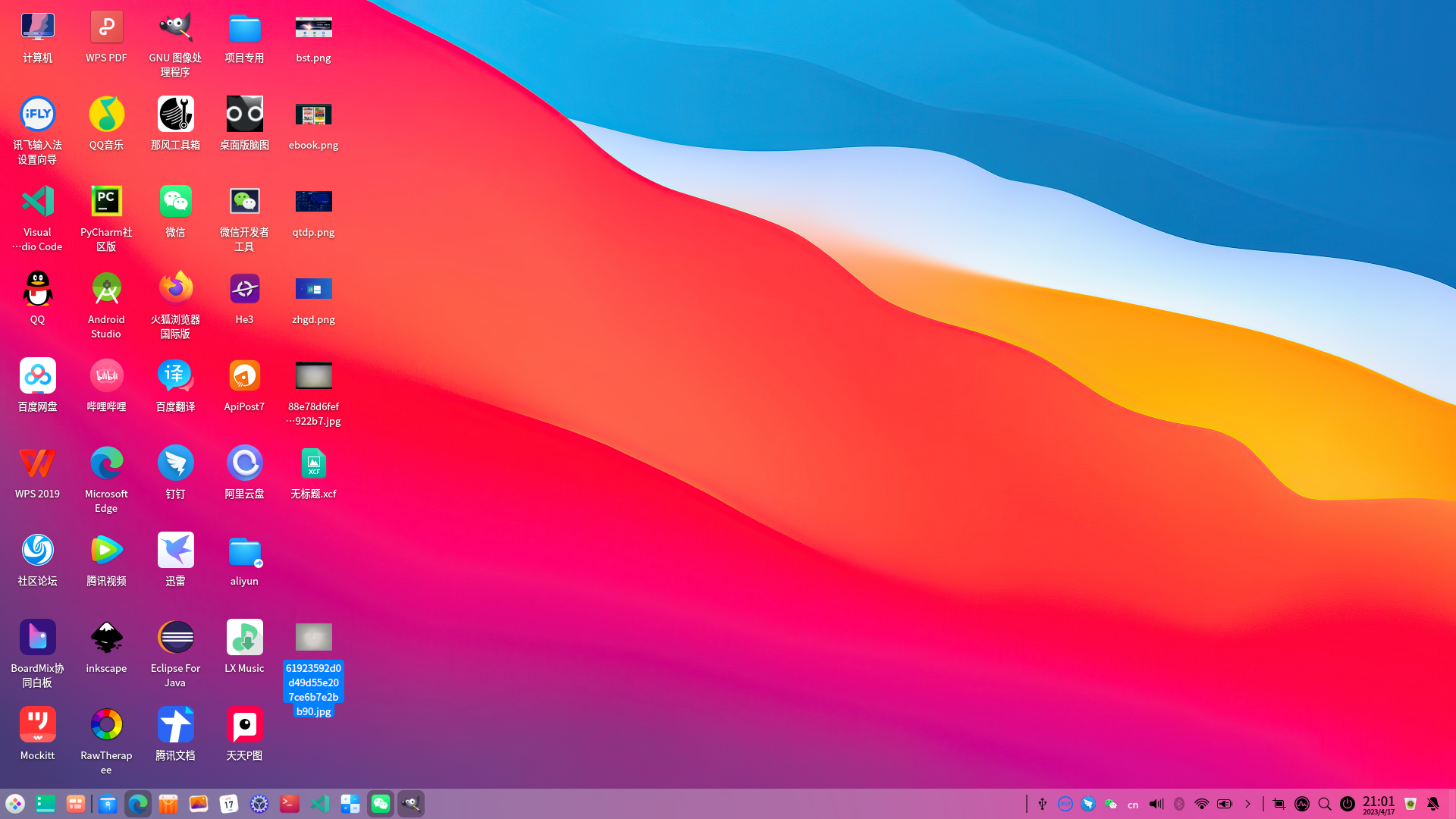
Task: Open the WPS PDF desktop icon
Action: pos(106,28)
